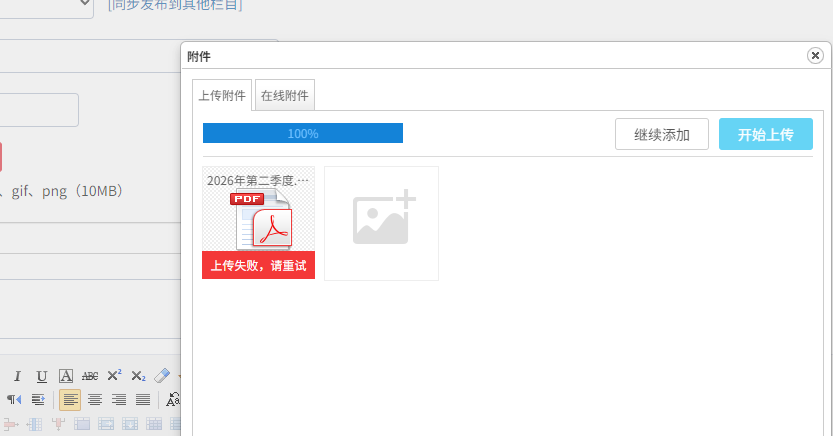
Task: Open the 同步发布到其他栏目 link
Action: point(175,5)
